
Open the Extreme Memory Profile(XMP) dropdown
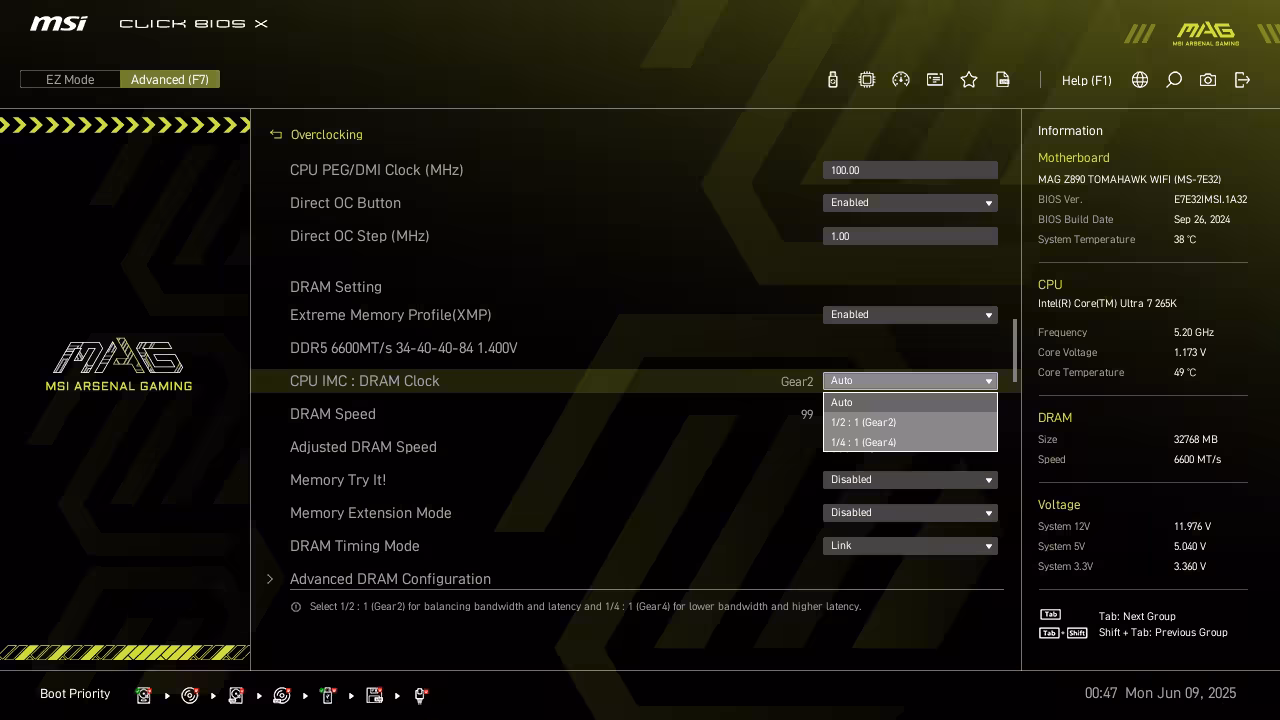(910, 315)
